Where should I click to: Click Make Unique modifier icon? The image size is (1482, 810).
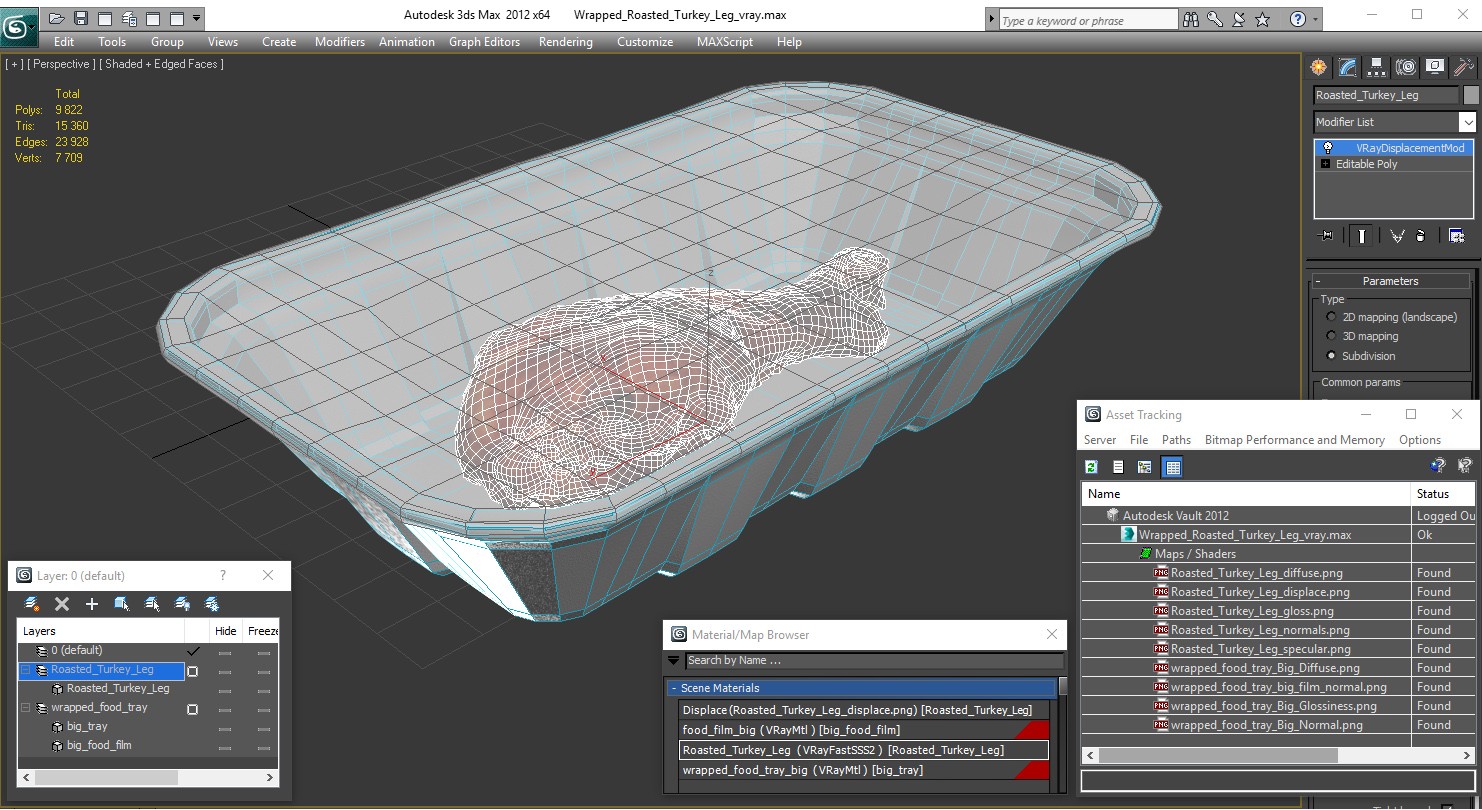pyautogui.click(x=1397, y=236)
